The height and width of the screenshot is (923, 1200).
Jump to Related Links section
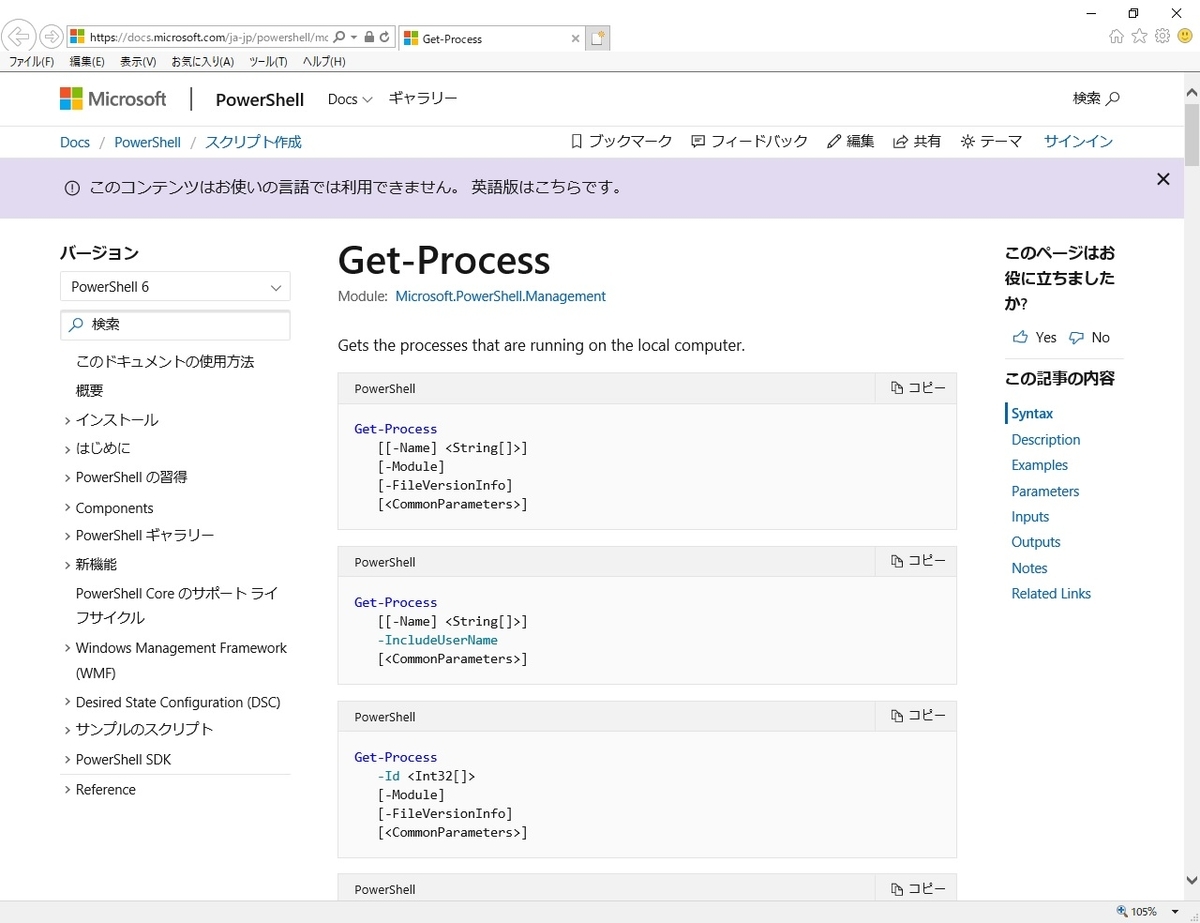1051,594
